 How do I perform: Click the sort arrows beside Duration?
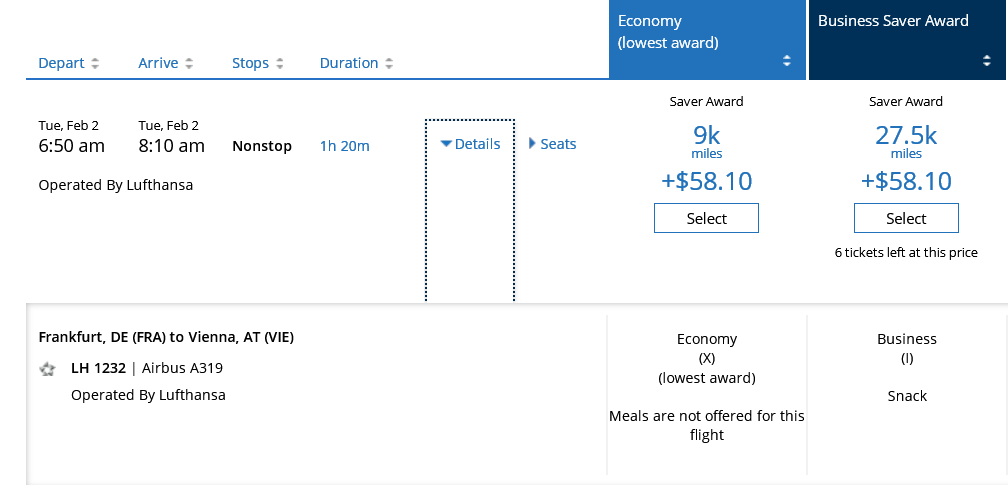[x=388, y=64]
